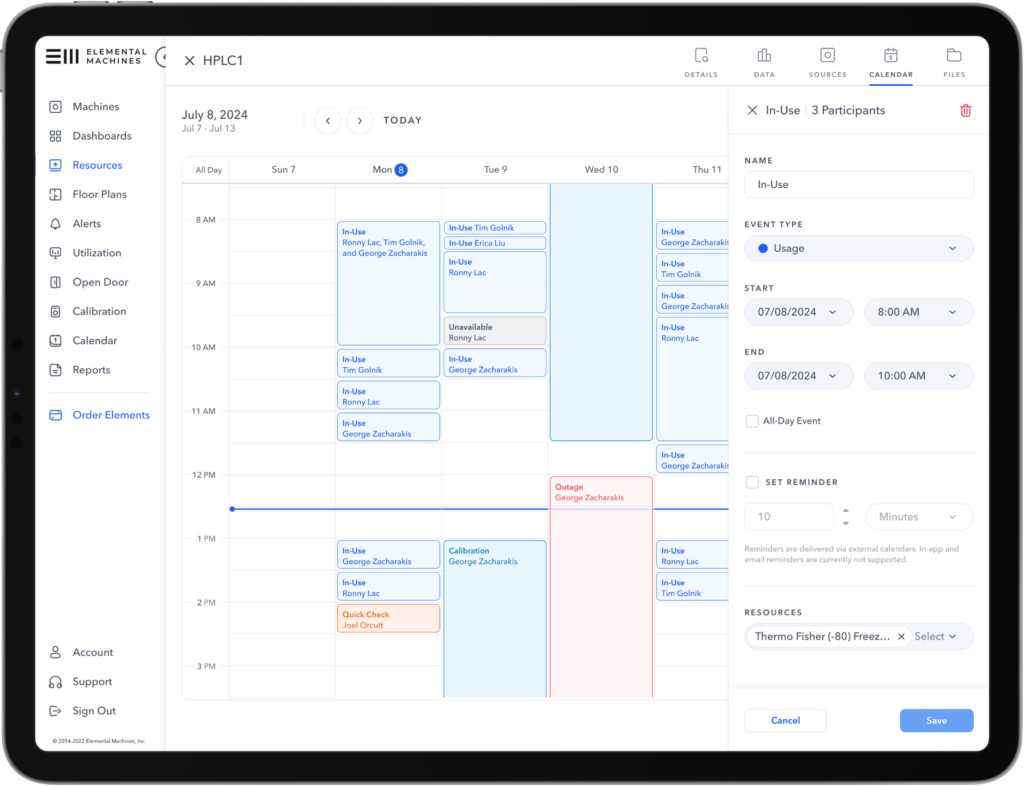Open the Resources Select dropdown
Viewport: 1024px width, 786px height.
pos(936,637)
